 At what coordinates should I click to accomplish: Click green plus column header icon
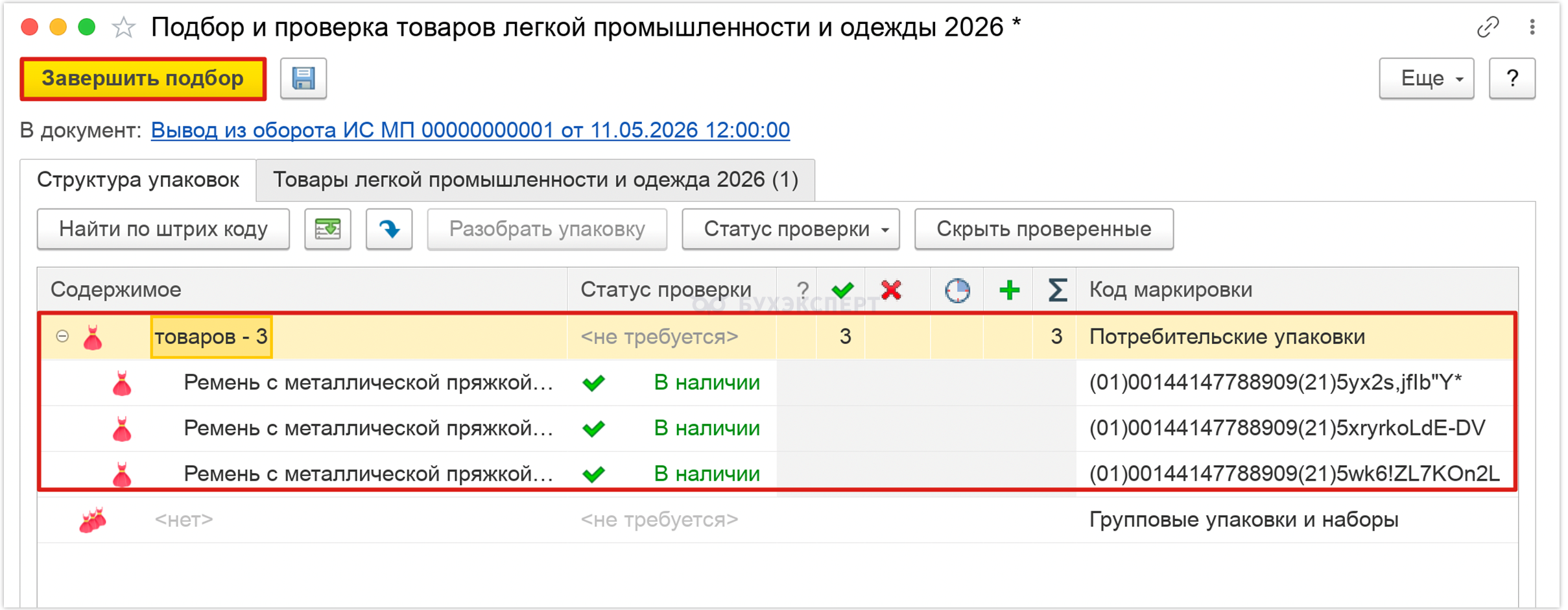coord(1009,289)
